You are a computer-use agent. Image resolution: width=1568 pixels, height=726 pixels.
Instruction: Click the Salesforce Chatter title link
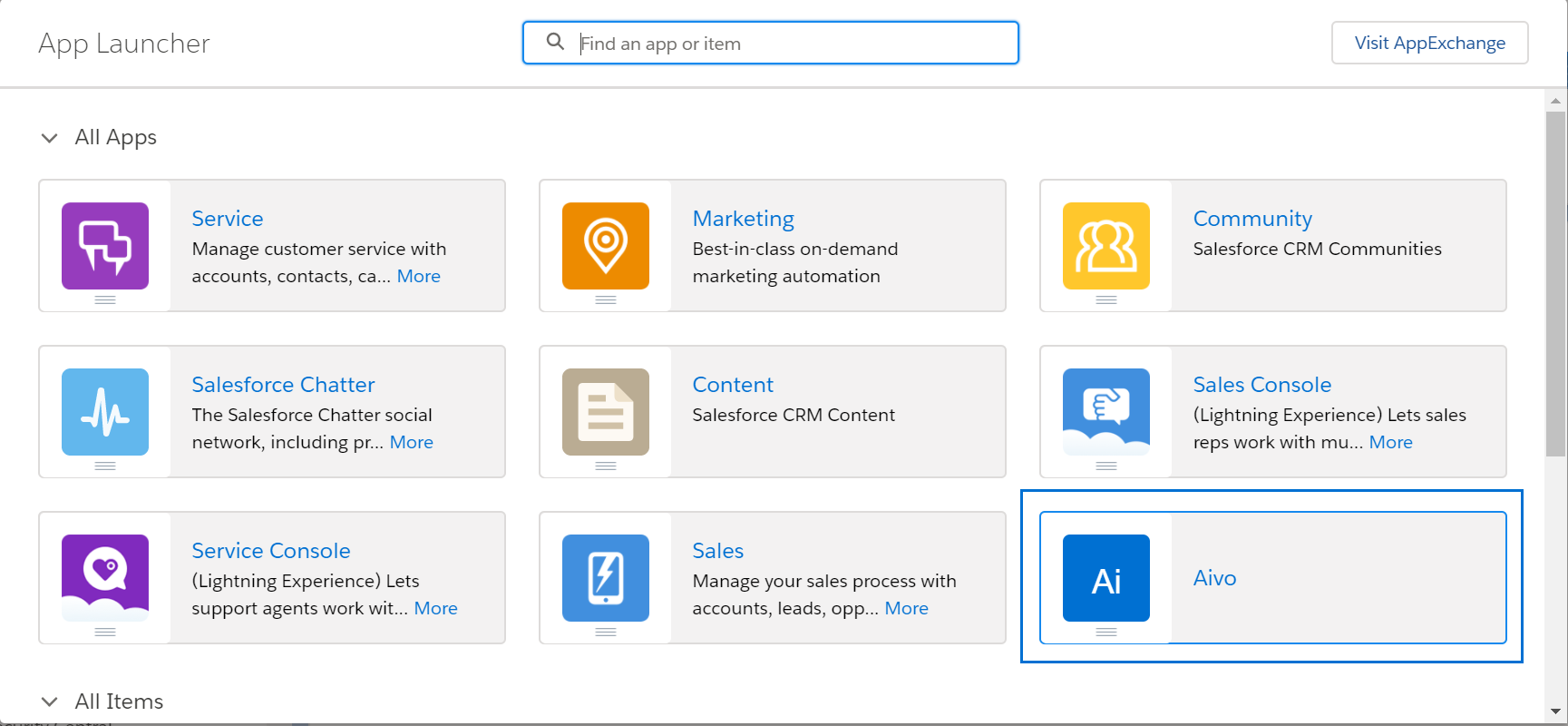click(x=283, y=385)
